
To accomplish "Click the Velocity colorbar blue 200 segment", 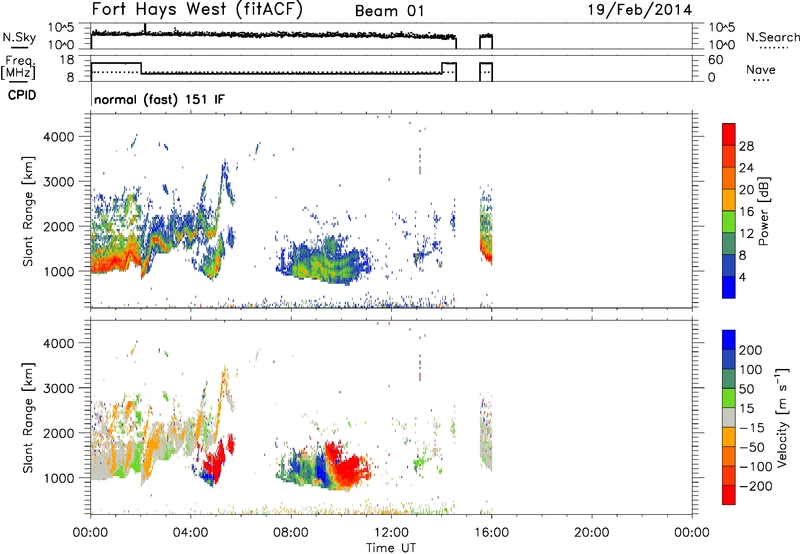I will 729,340.
